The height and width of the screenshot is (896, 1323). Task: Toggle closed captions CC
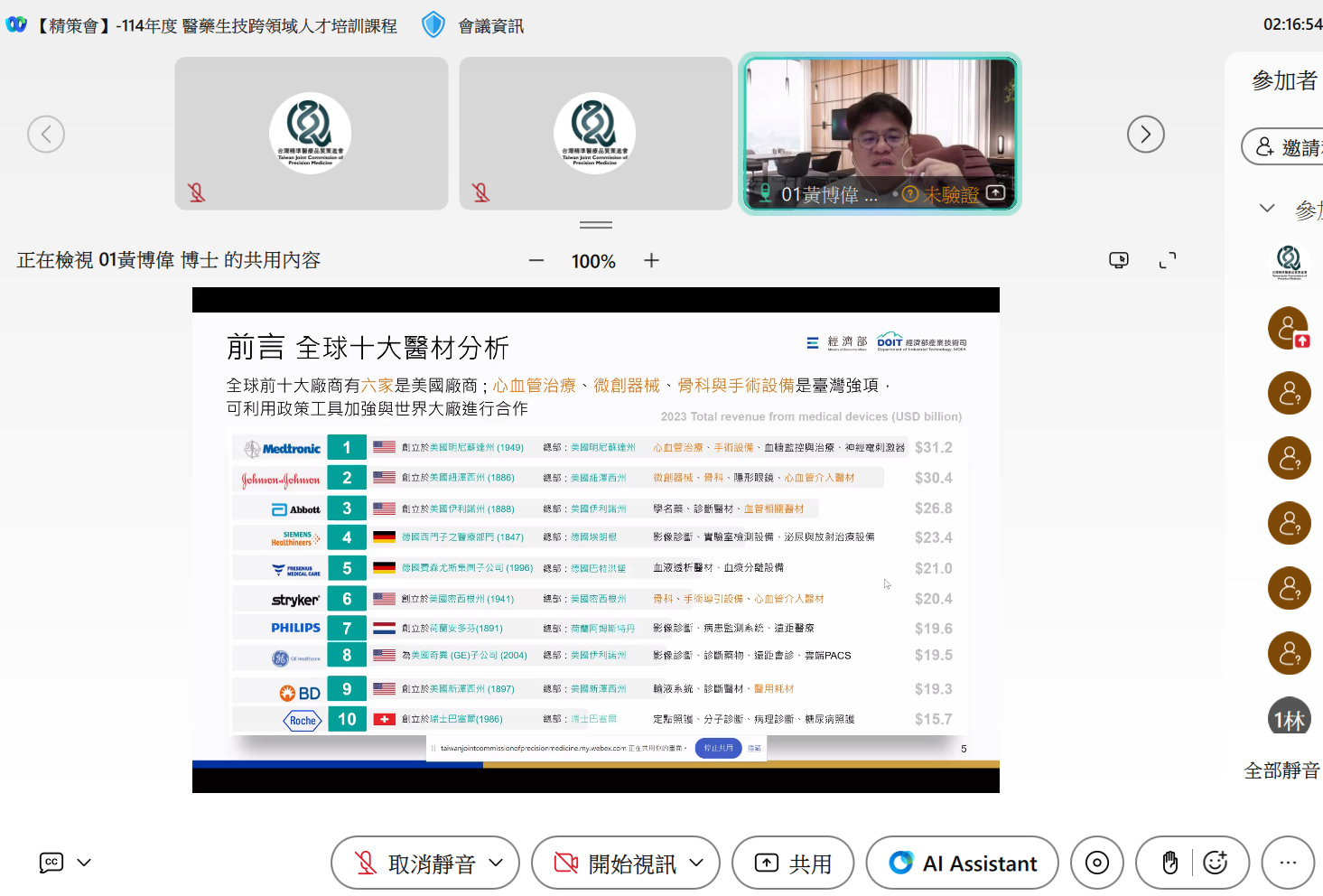(51, 863)
